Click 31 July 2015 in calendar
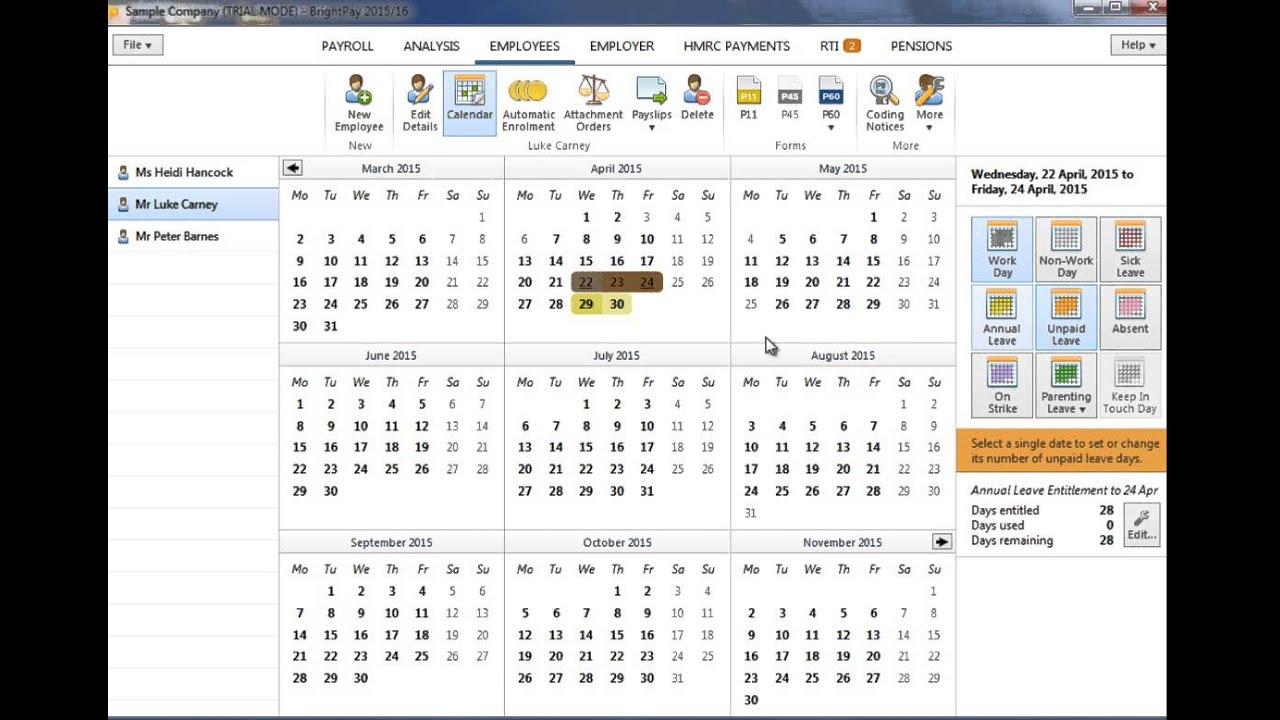Viewport: 1280px width, 720px height. tap(647, 491)
